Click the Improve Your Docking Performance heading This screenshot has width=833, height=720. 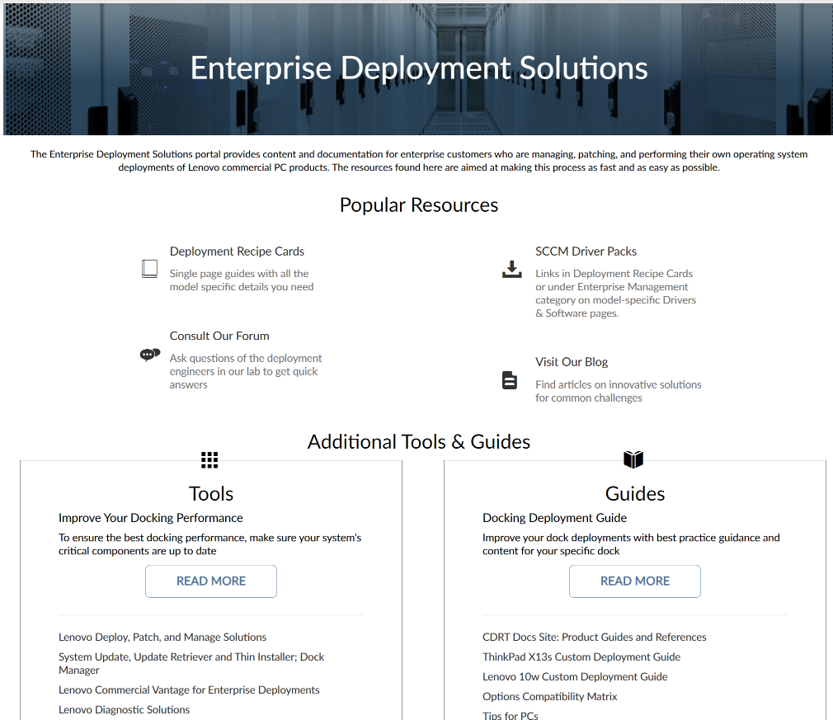(150, 518)
